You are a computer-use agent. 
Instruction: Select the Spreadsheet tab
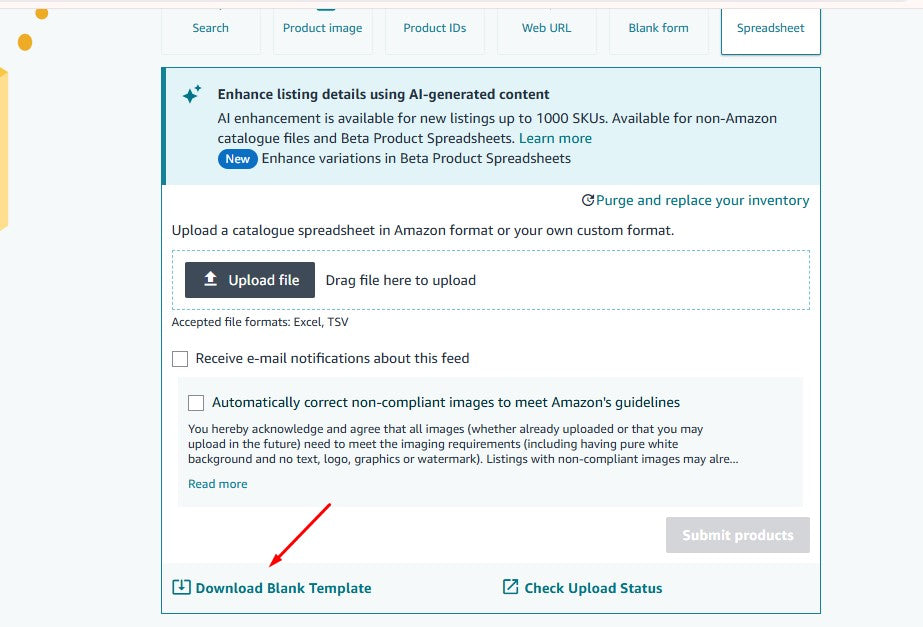click(x=771, y=28)
